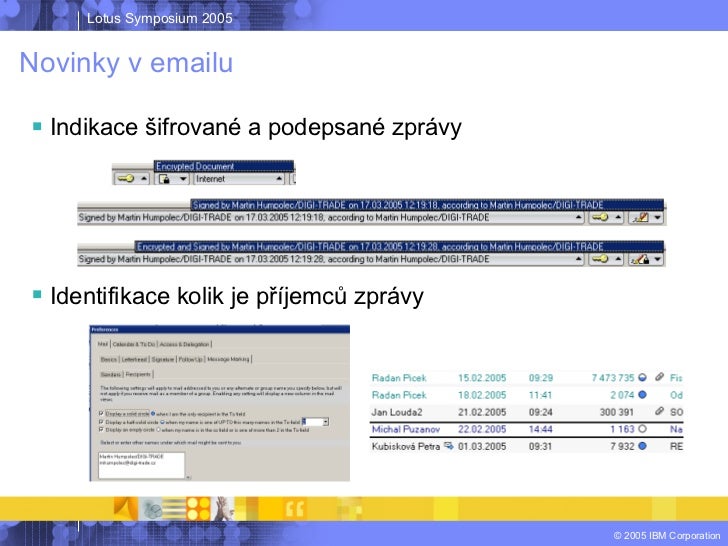
Task: Click the half-solid circle icon in the 15.02.2005 row
Action: (x=643, y=377)
